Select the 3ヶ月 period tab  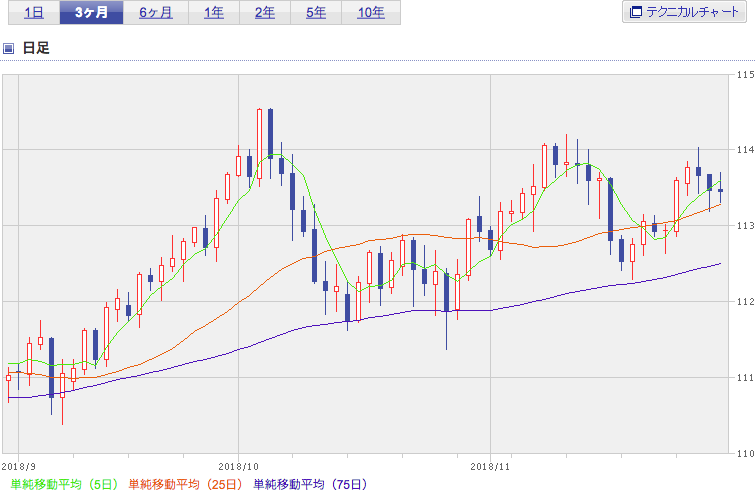(91, 13)
